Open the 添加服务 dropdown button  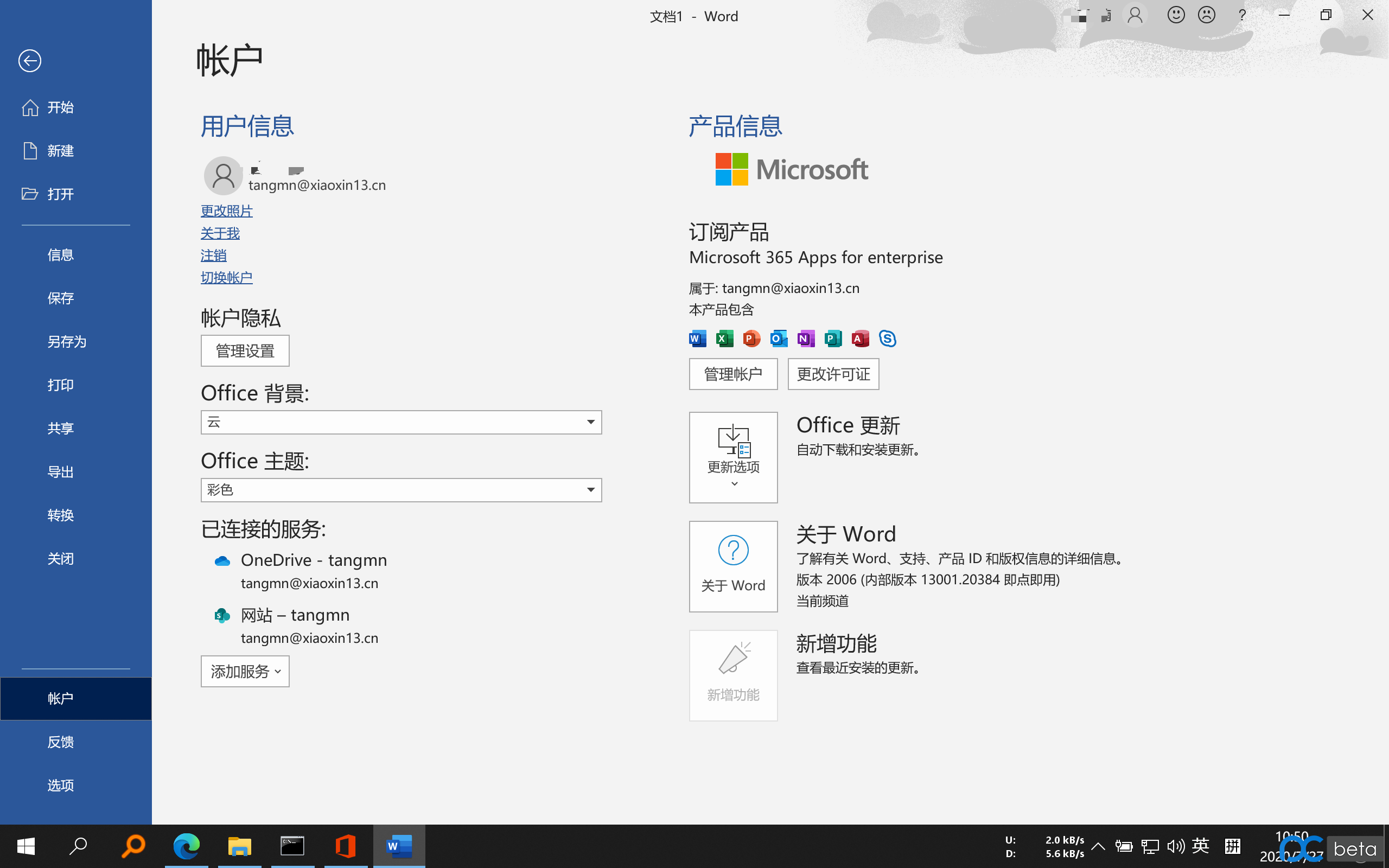click(x=245, y=671)
